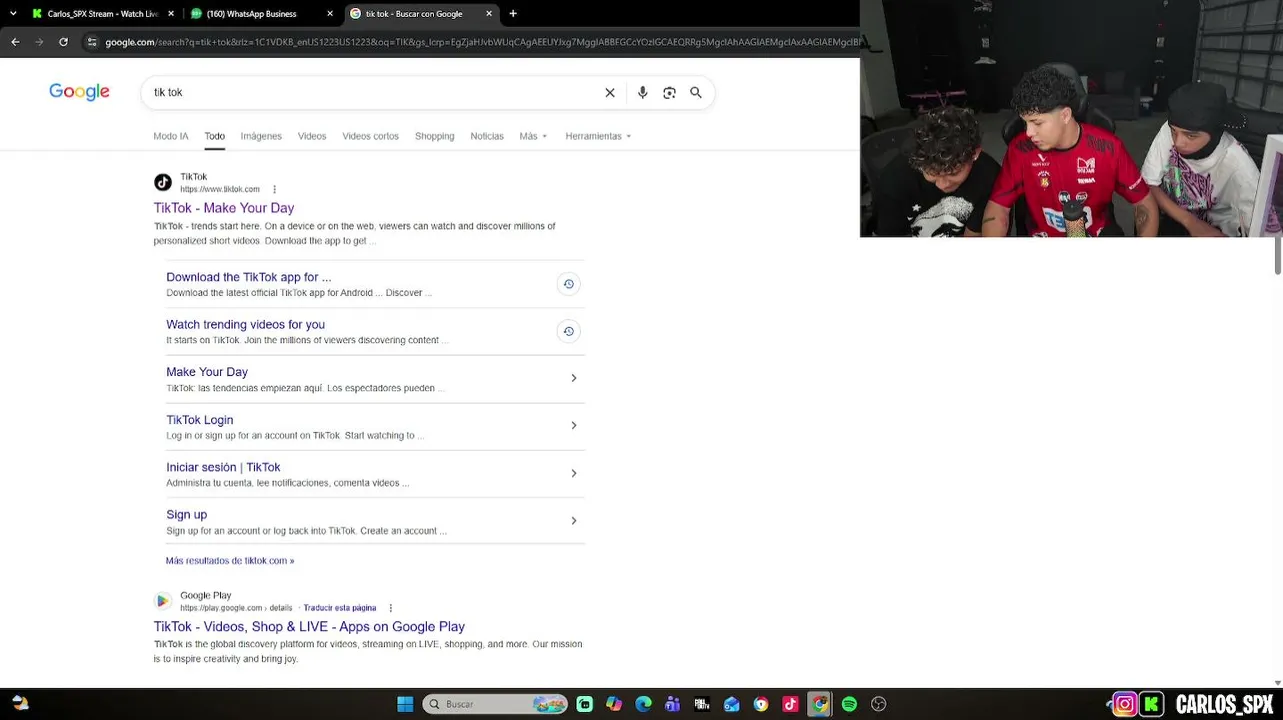Click the page's vertical scrollbar thumb
The width and height of the screenshot is (1283, 720).
[x=1278, y=255]
